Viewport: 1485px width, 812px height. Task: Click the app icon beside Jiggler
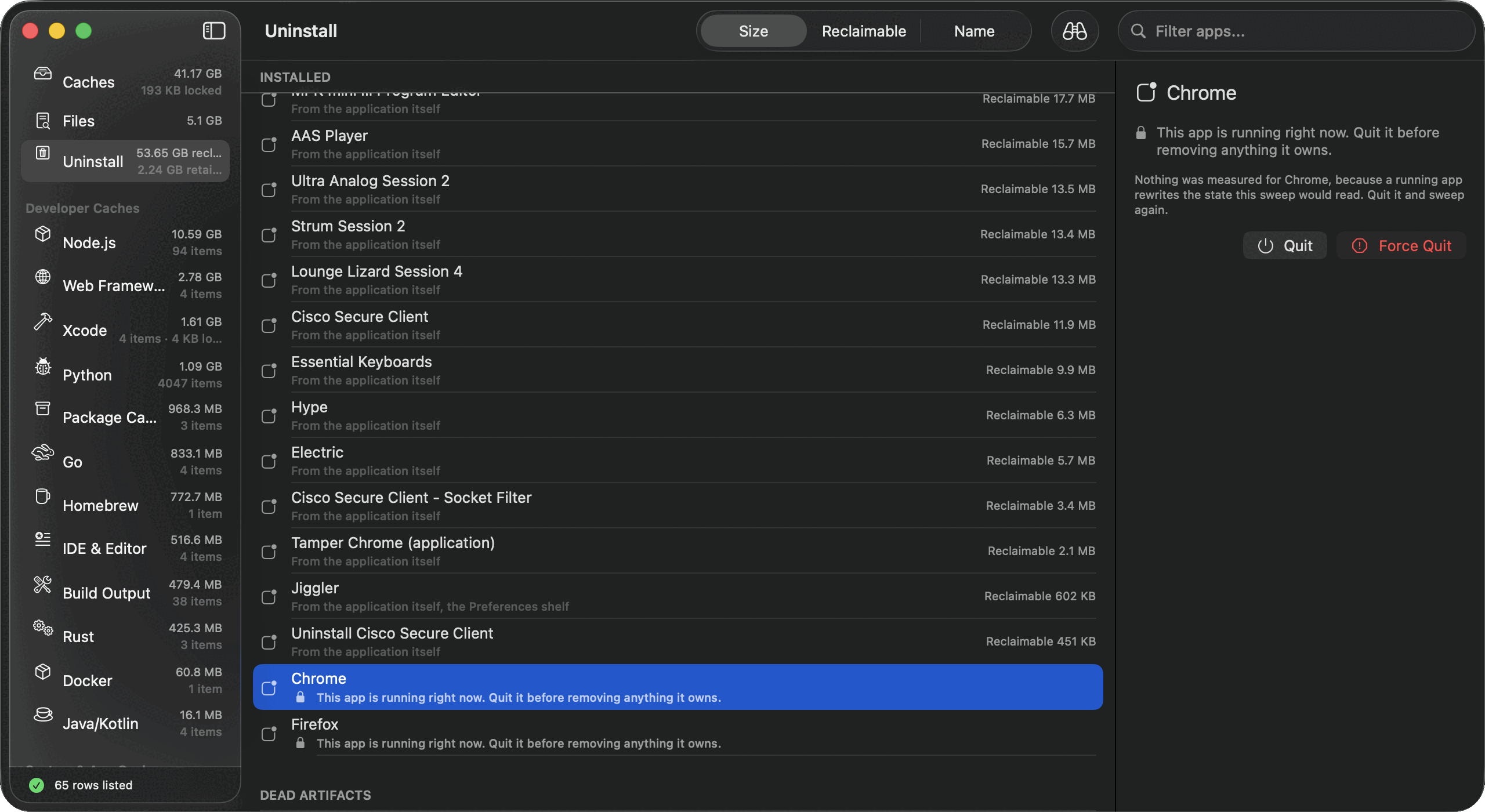(269, 596)
